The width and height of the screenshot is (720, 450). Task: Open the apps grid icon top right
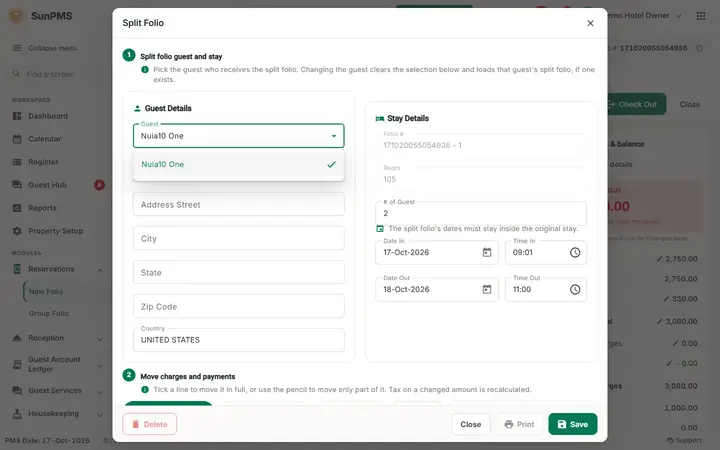701,16
